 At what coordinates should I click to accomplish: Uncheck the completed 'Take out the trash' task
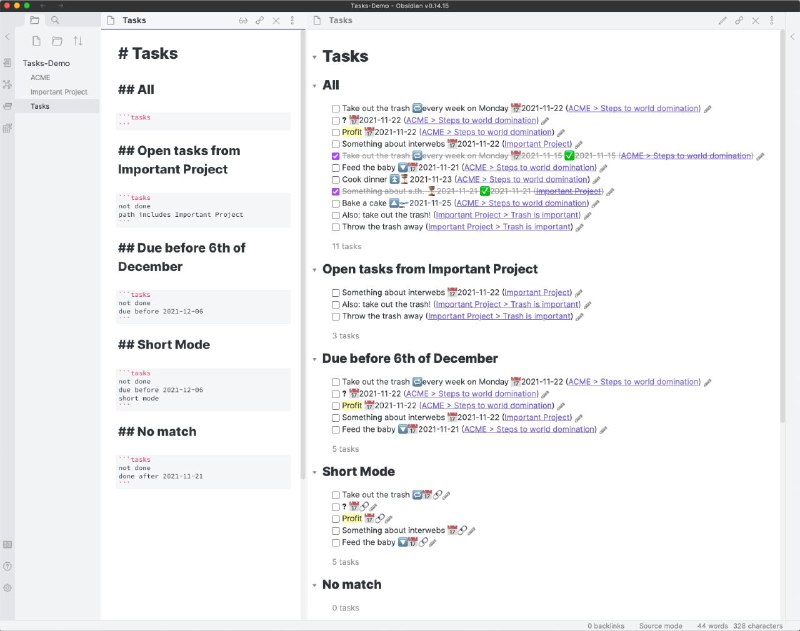pos(335,155)
